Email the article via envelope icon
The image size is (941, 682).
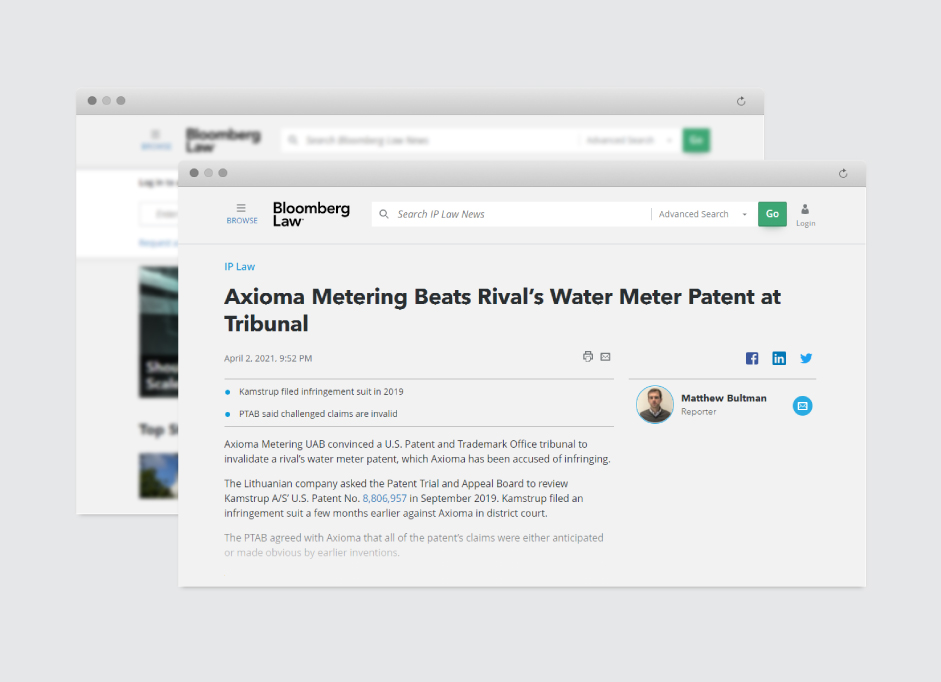point(605,357)
